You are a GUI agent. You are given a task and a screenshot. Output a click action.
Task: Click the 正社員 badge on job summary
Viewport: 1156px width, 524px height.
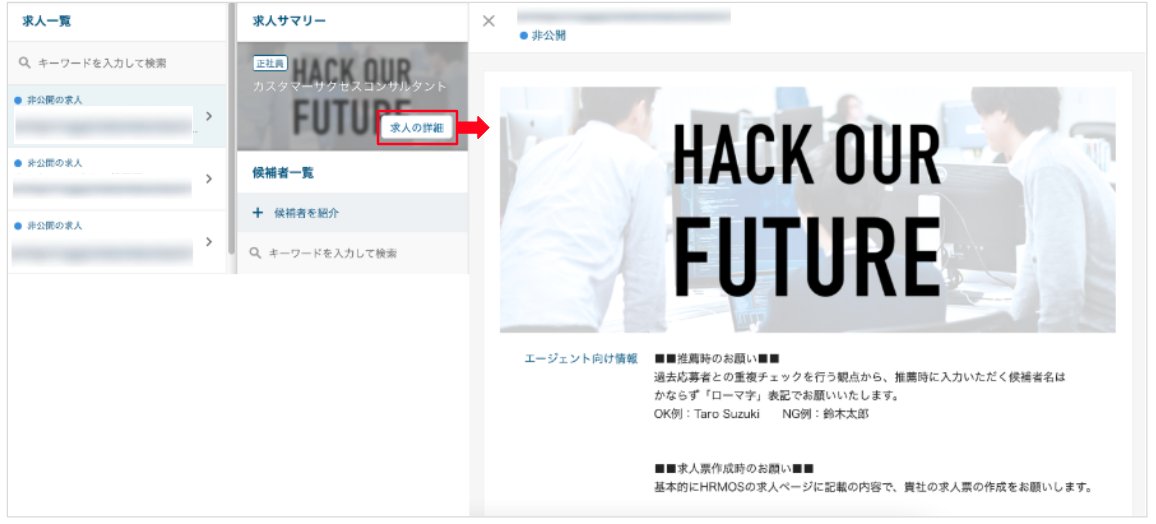pyautogui.click(x=270, y=63)
